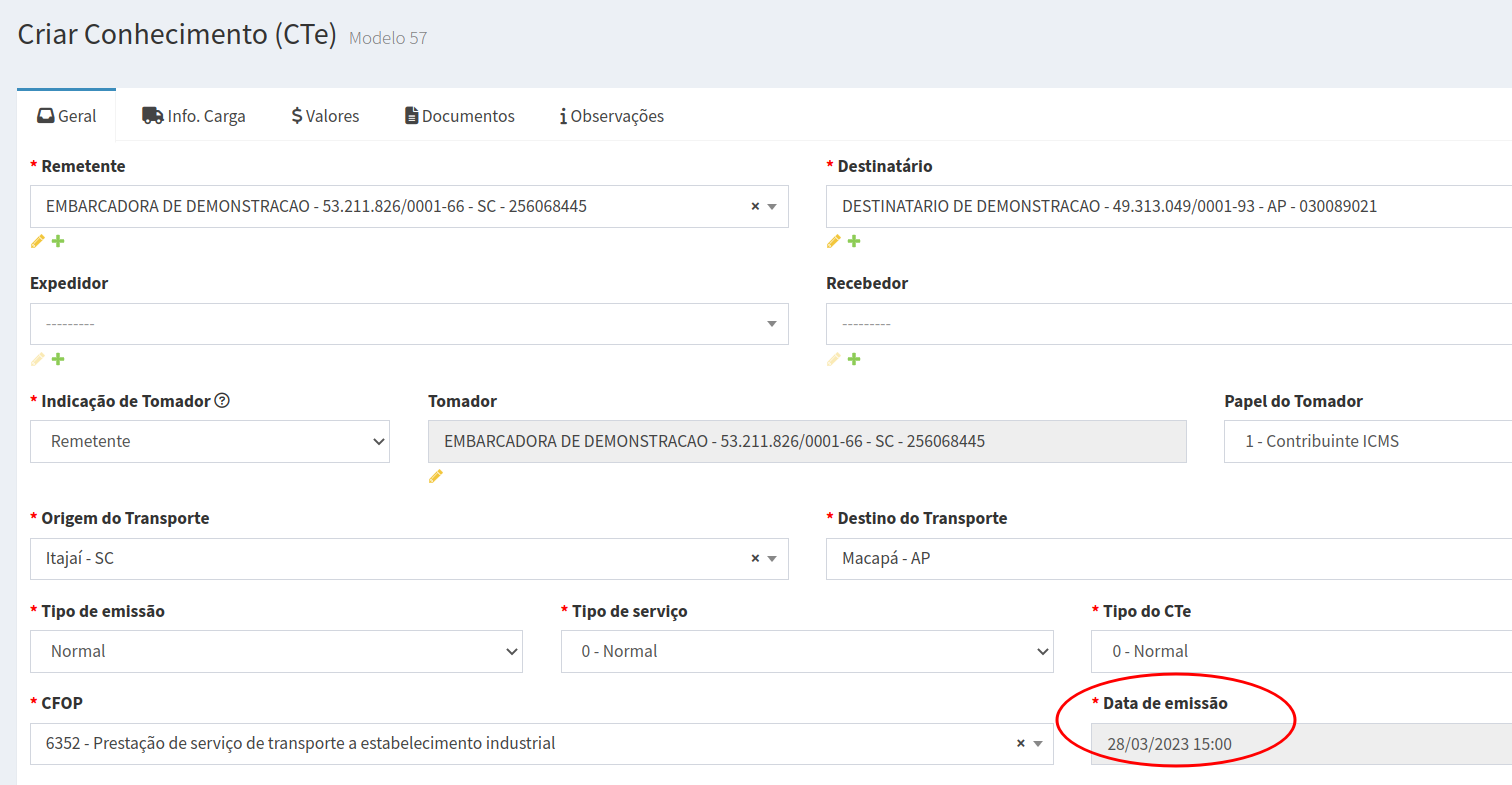Open the Indicação de Tomador dropdown
1512x785 pixels.
coord(210,441)
